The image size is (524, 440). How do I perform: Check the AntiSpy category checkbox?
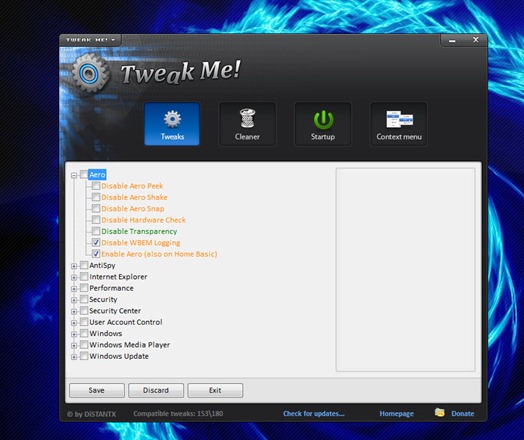coord(84,265)
